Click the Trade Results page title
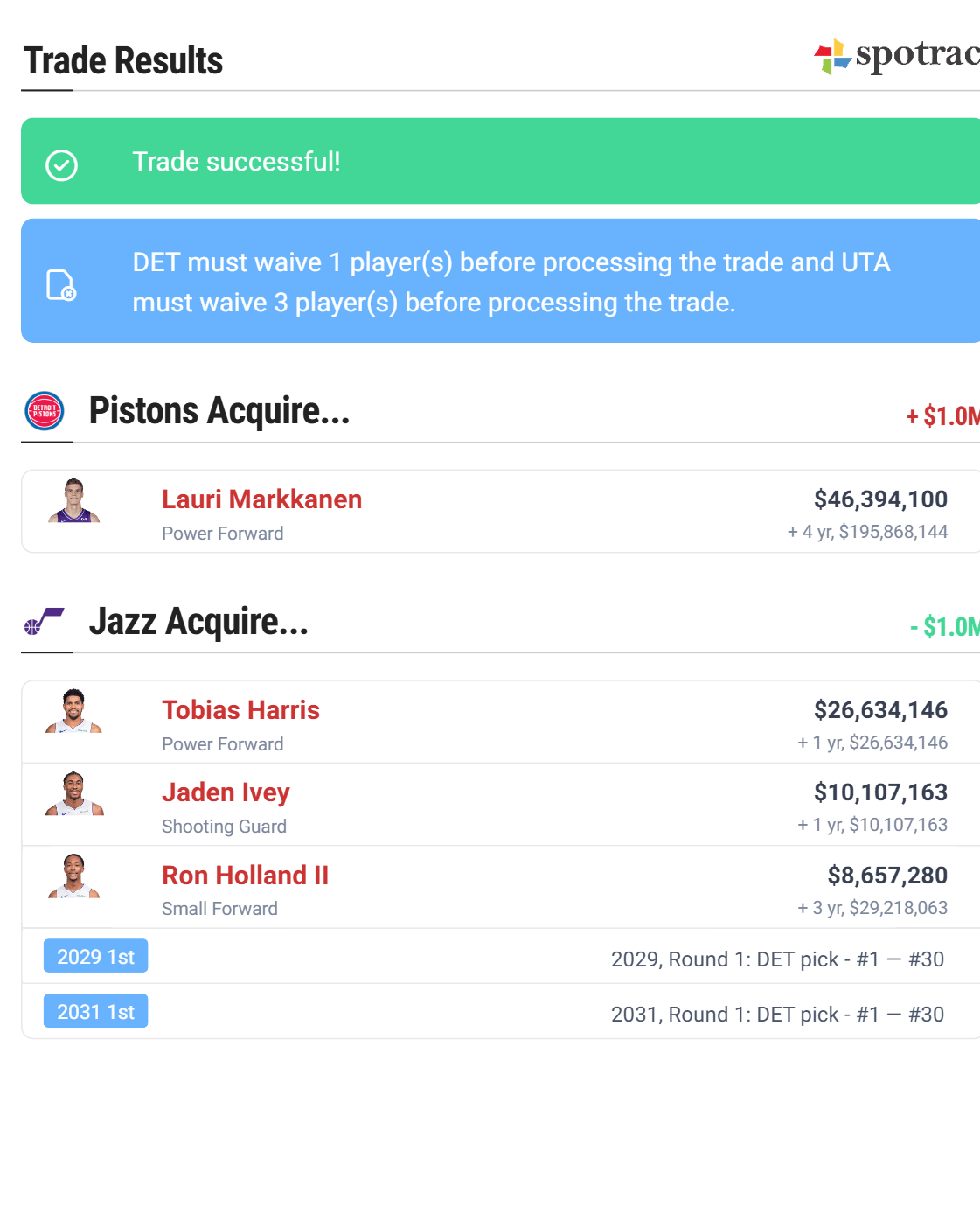 click(123, 61)
